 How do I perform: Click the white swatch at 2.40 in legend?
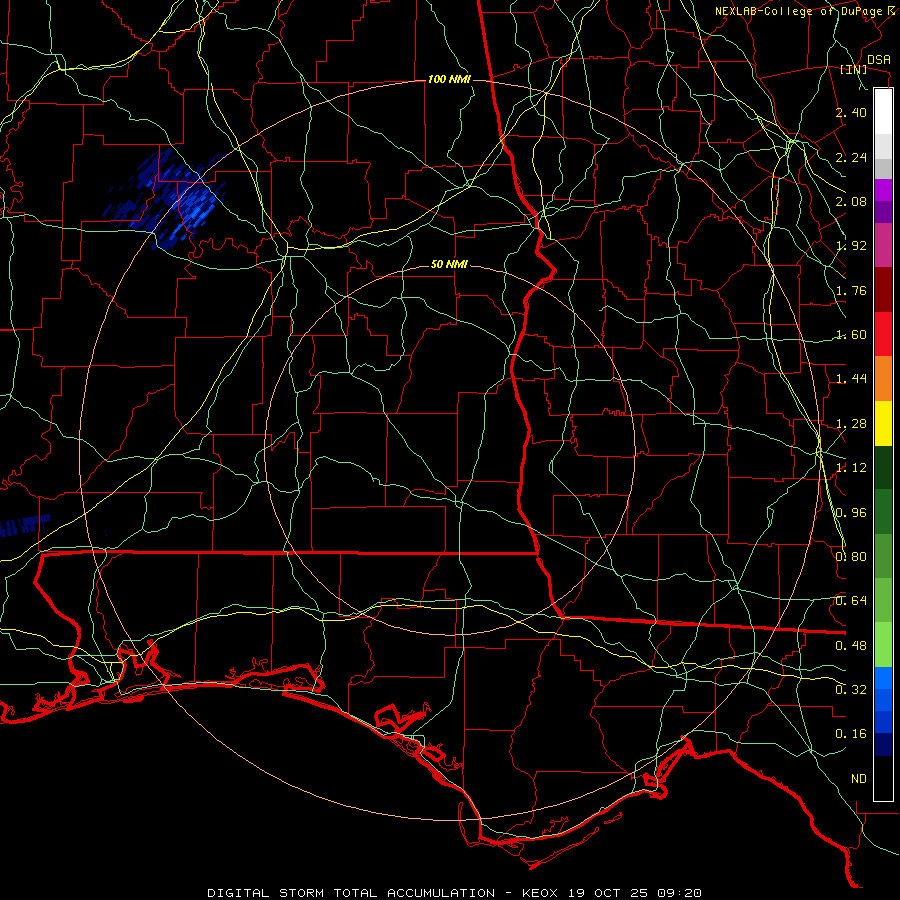(883, 111)
